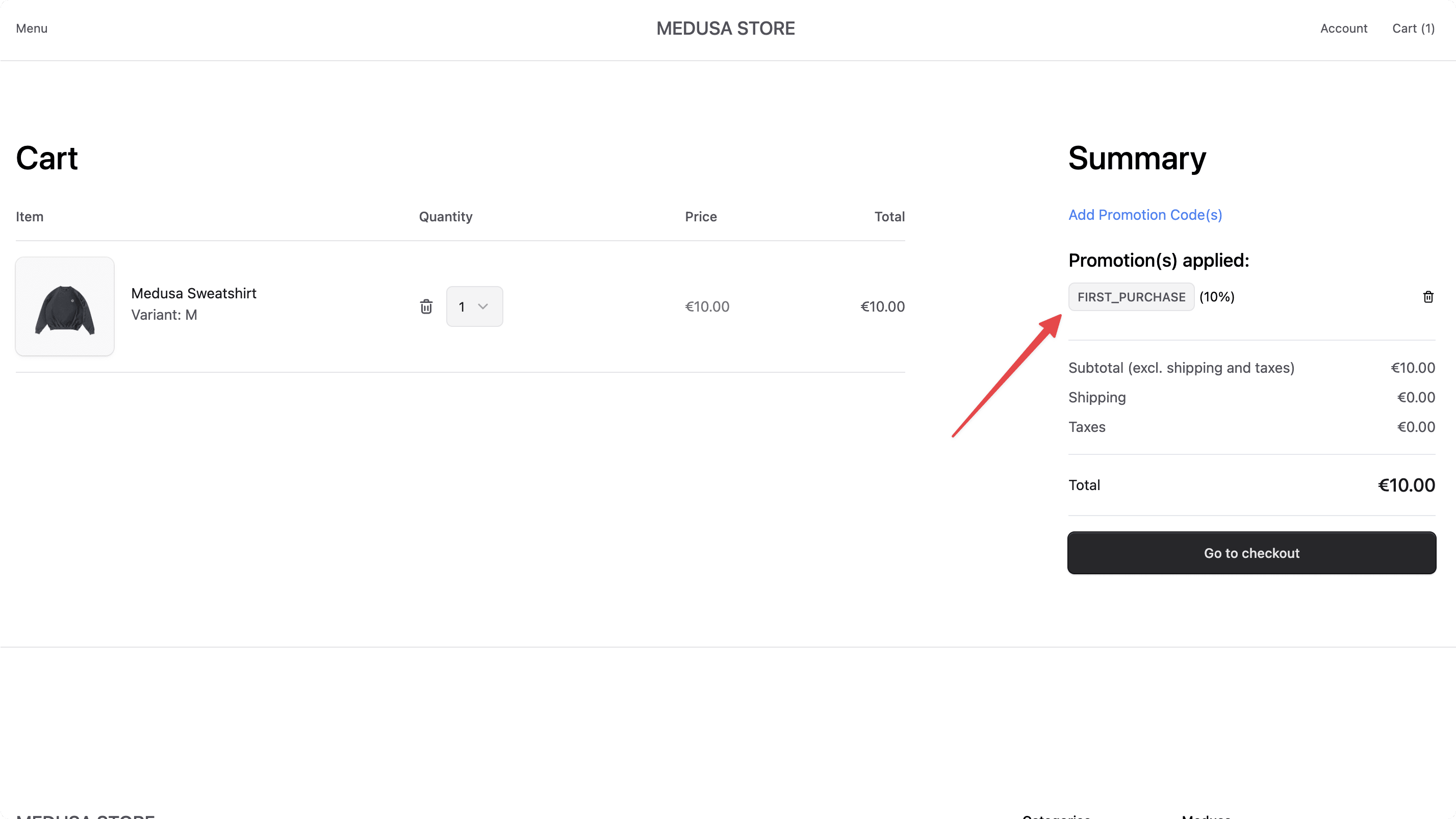1456x819 pixels.
Task: Click the trash icon beside the quantity selector
Action: coord(427,306)
